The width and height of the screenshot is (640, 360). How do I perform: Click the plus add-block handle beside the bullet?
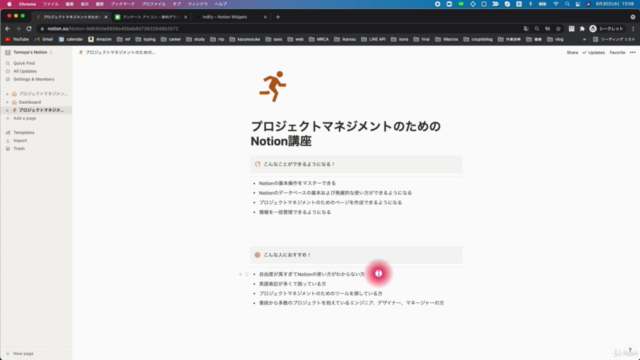(x=240, y=274)
